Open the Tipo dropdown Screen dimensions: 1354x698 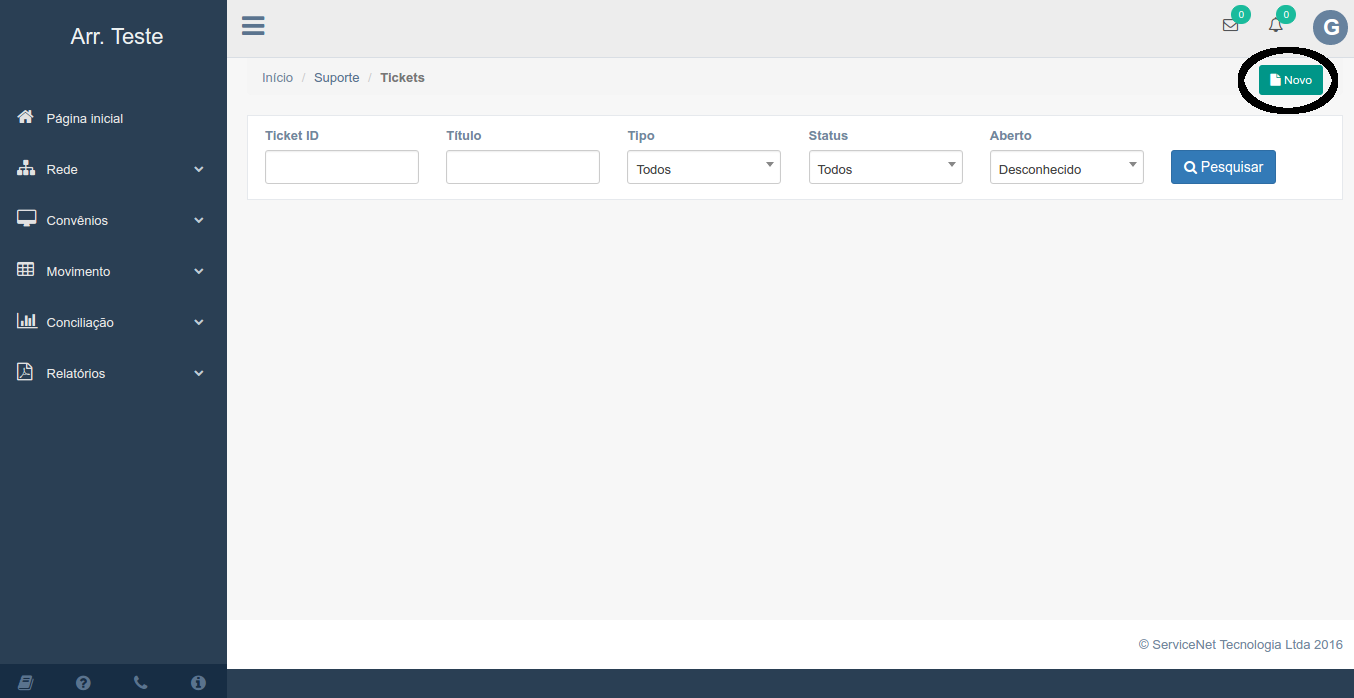point(703,168)
